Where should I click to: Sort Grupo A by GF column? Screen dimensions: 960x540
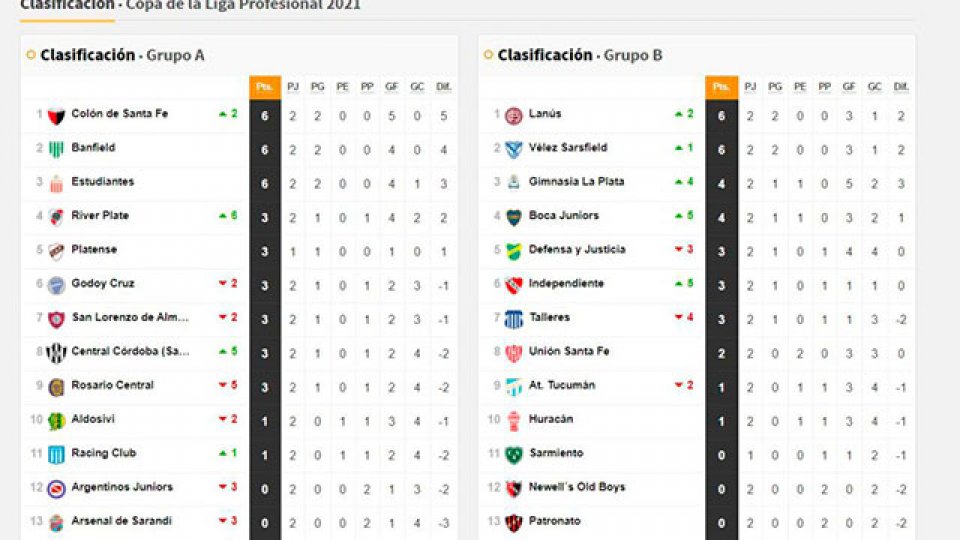coord(392,87)
